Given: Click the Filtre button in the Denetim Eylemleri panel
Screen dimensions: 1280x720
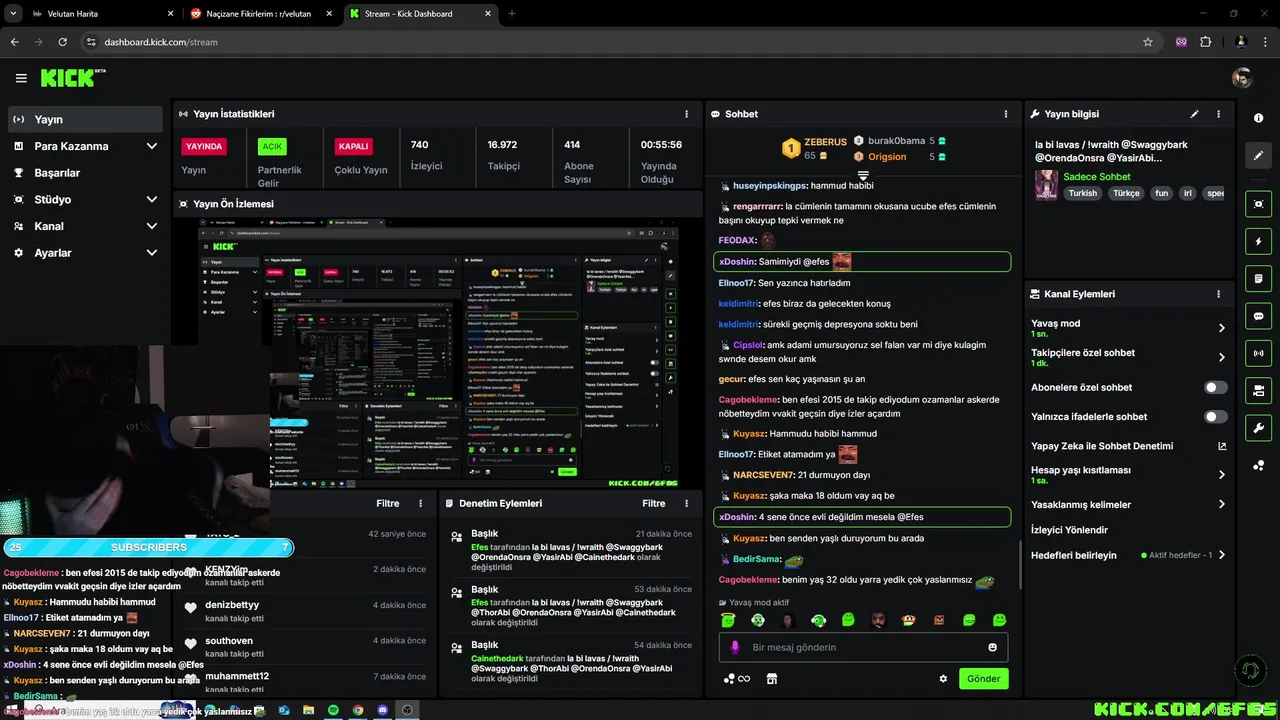Looking at the screenshot, I should click(x=653, y=503).
